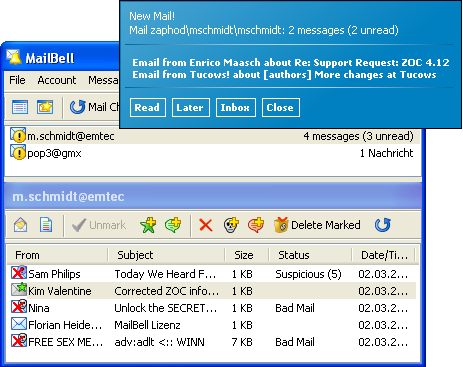The width and height of the screenshot is (463, 367).
Task: Click the skull blacklist sender icon
Action: click(231, 225)
